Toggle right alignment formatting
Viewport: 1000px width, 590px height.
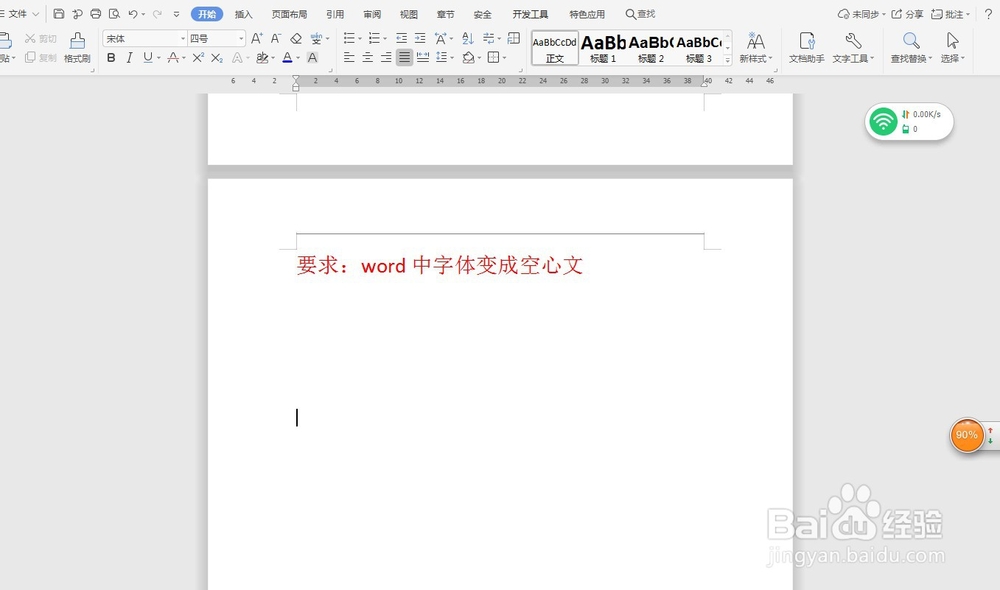pos(387,57)
